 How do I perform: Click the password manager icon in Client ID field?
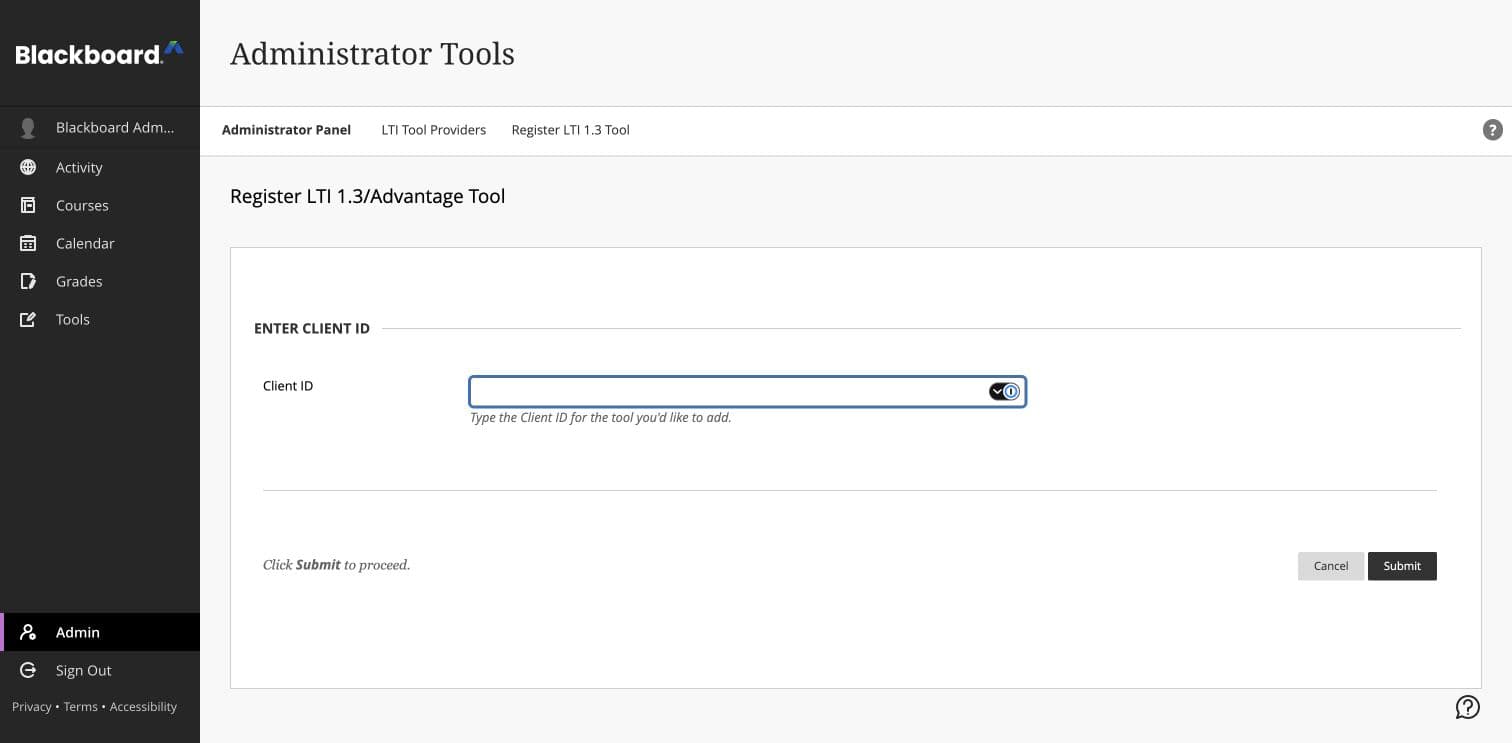(1005, 391)
